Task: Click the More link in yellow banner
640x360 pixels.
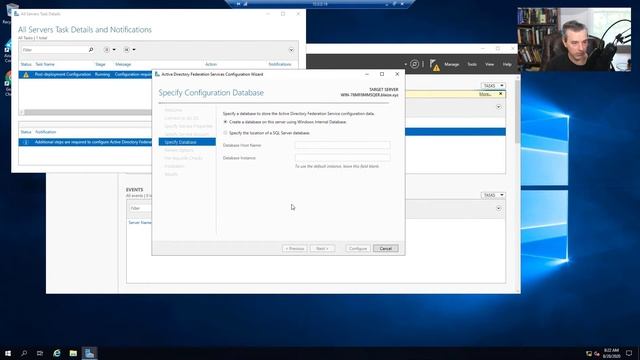Action: click(484, 94)
